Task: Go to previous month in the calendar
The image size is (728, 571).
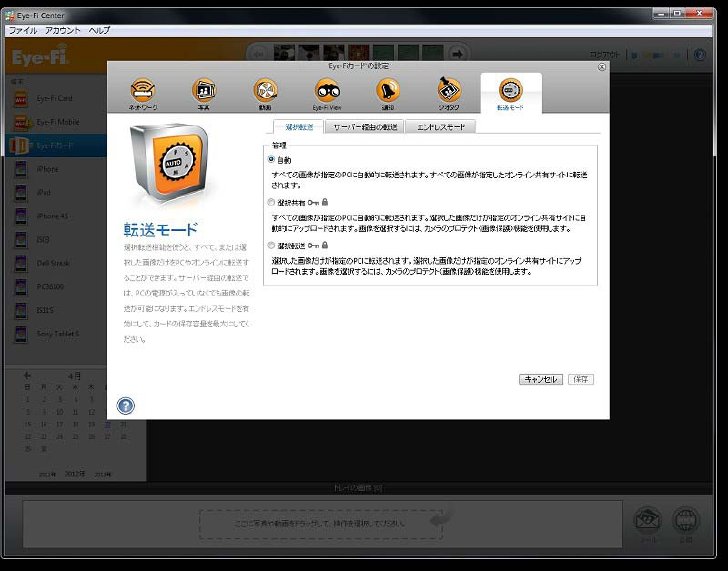Action: pyautogui.click(x=27, y=376)
